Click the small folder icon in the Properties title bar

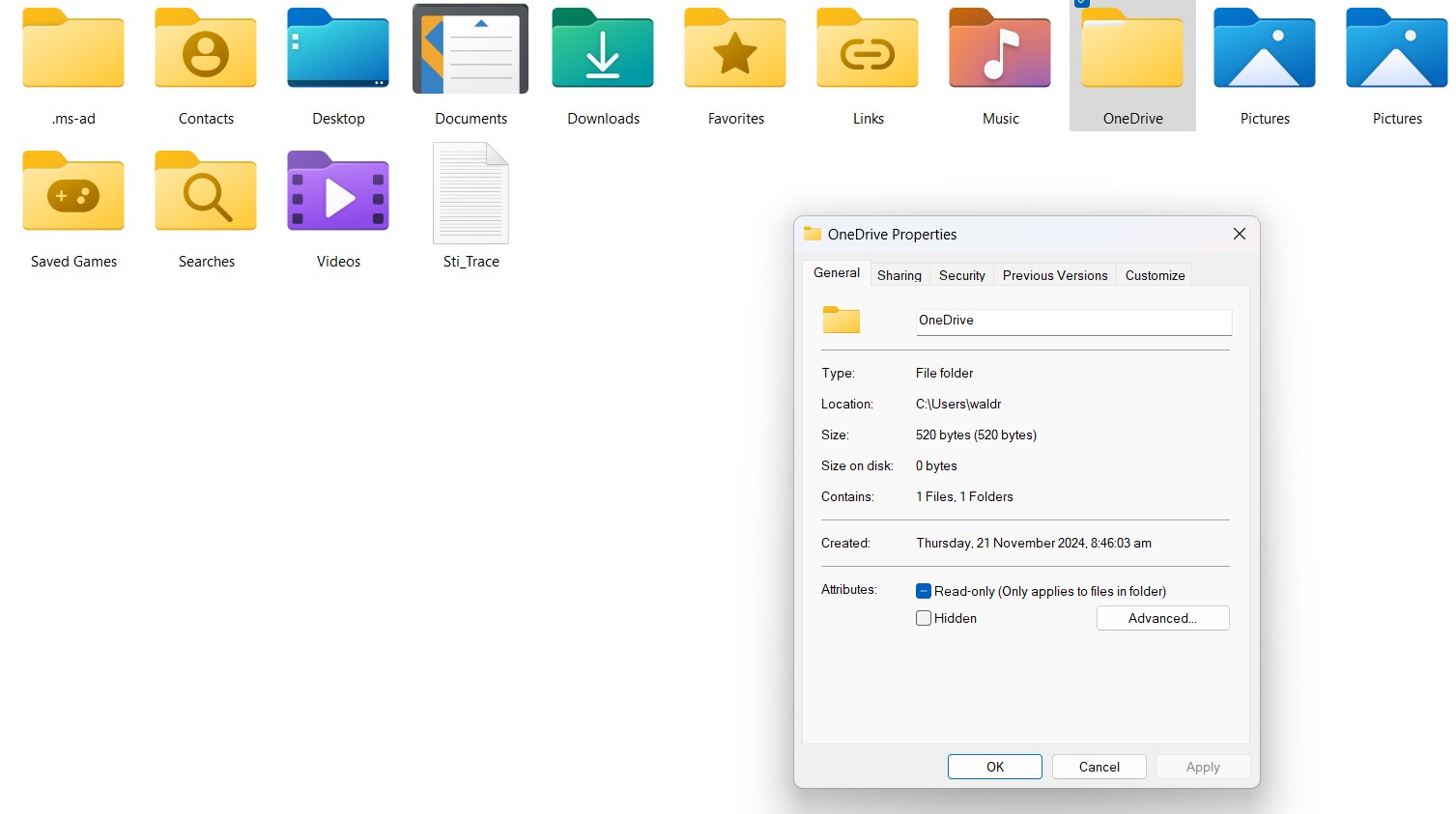pyautogui.click(x=813, y=234)
